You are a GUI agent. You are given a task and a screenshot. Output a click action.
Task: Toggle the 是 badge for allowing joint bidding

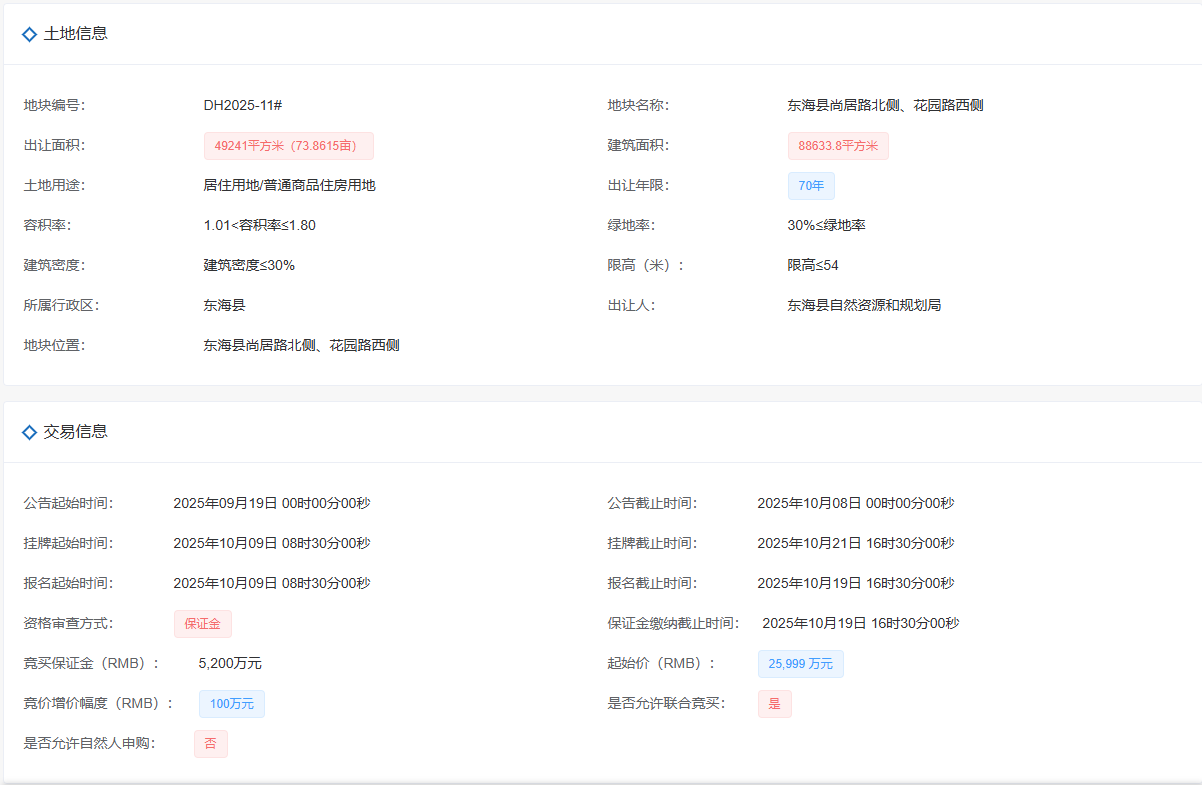click(774, 703)
